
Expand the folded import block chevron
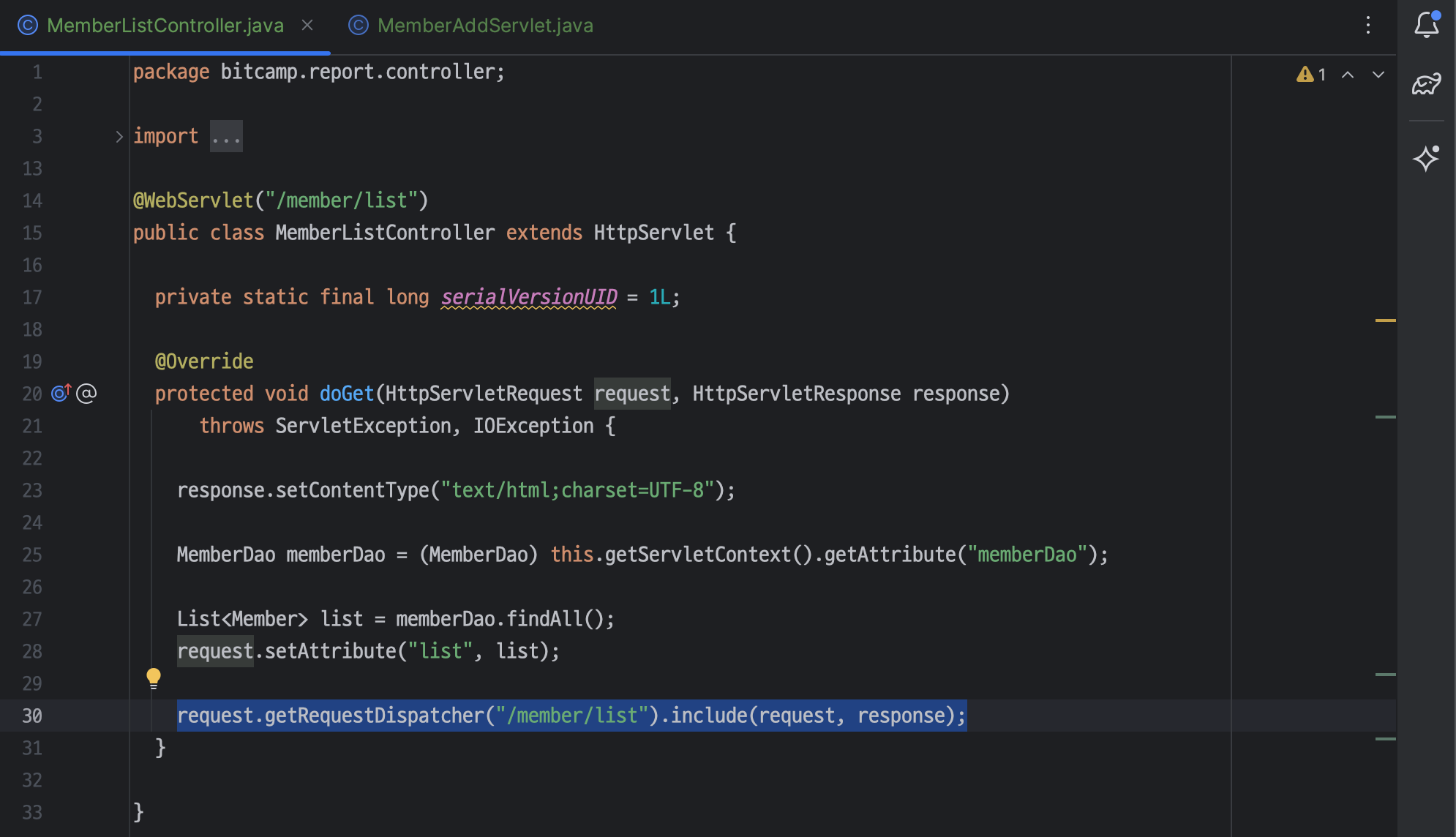119,137
